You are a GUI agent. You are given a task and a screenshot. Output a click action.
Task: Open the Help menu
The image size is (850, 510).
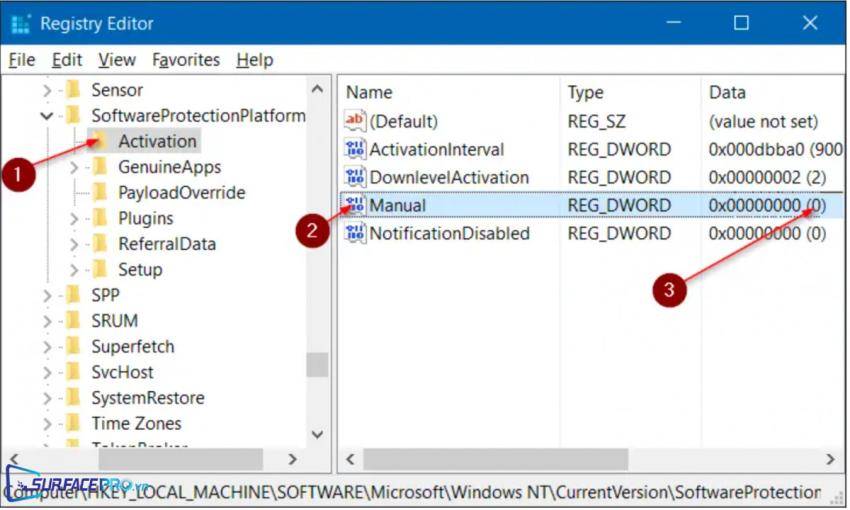(x=254, y=60)
